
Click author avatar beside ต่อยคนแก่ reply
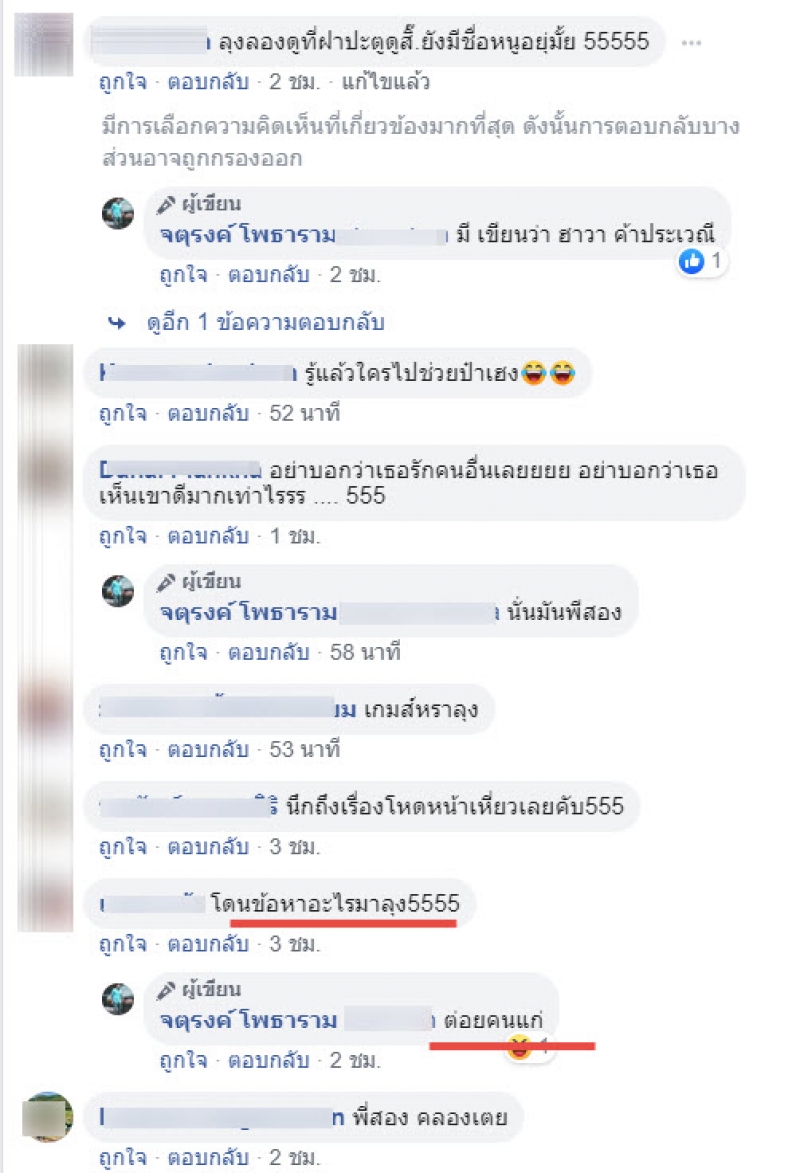118,999
